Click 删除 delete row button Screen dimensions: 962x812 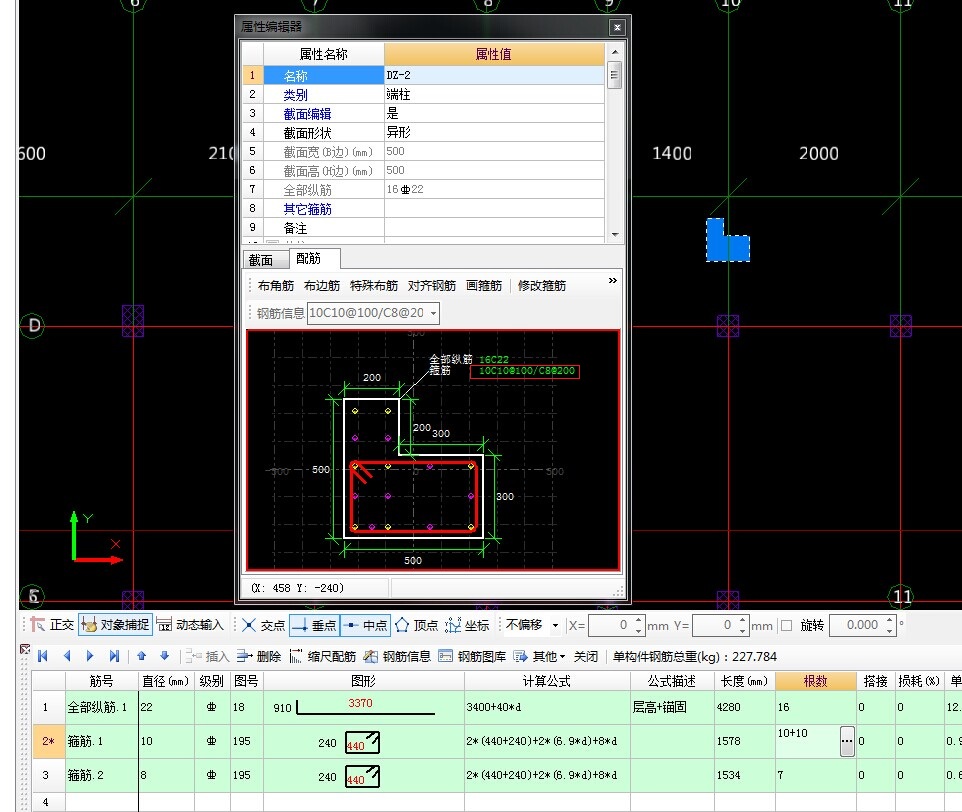click(x=259, y=657)
